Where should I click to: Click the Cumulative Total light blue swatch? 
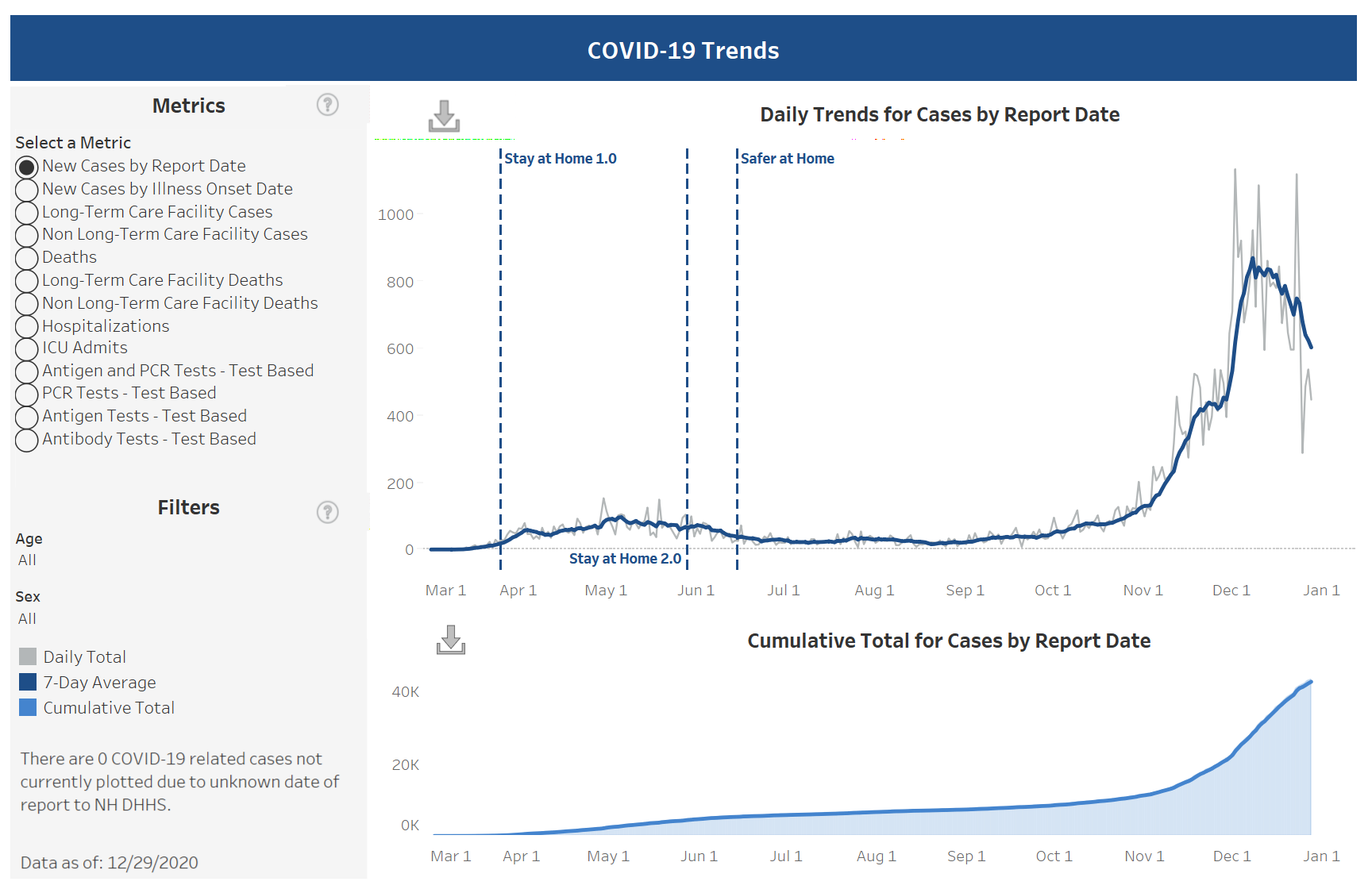pos(28,707)
